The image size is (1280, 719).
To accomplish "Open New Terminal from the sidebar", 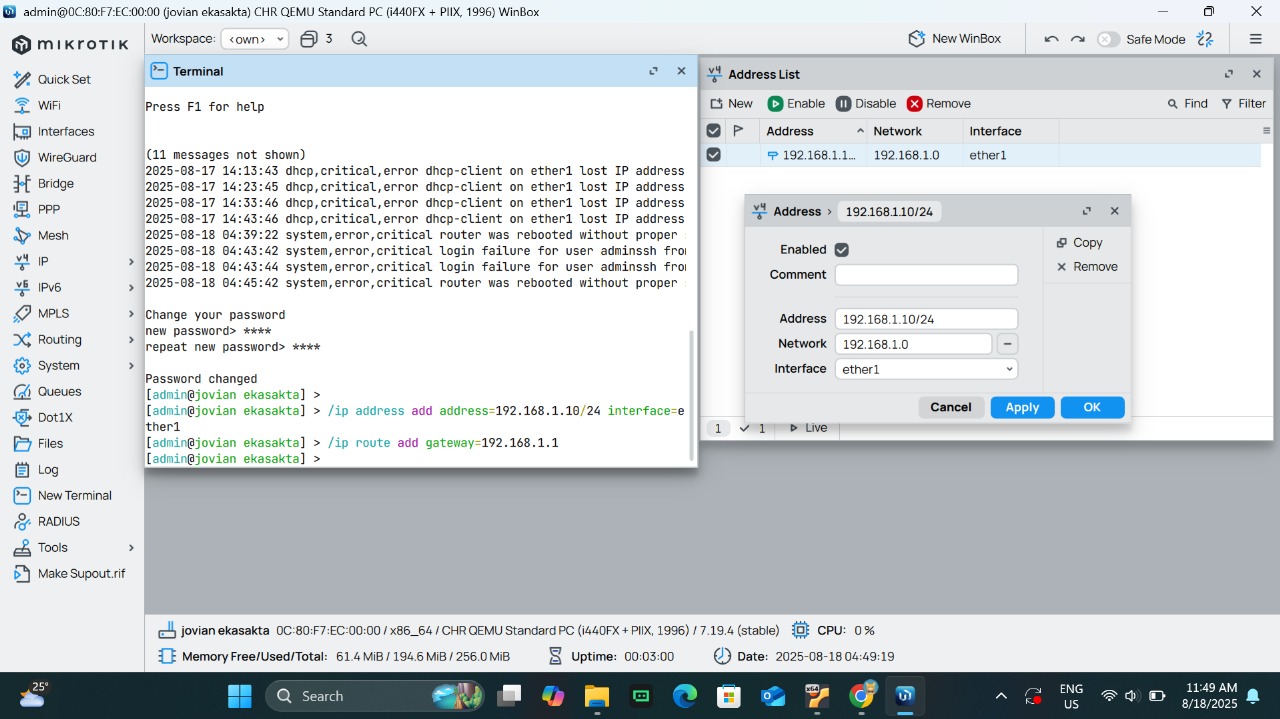I will pyautogui.click(x=74, y=496).
